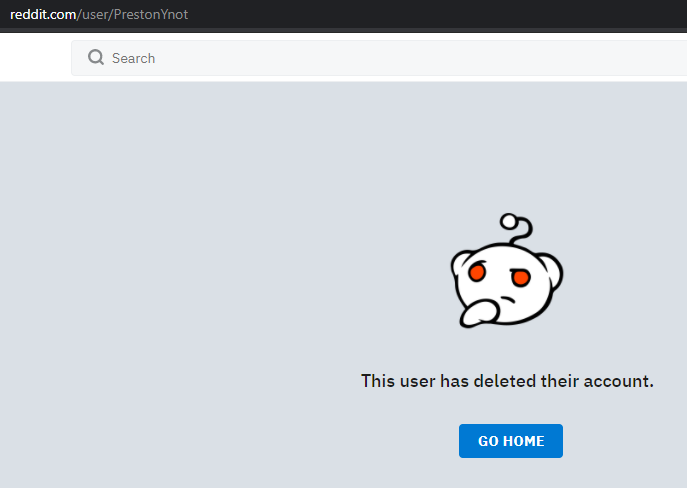Click the 'Search' placeholder text

point(133,58)
